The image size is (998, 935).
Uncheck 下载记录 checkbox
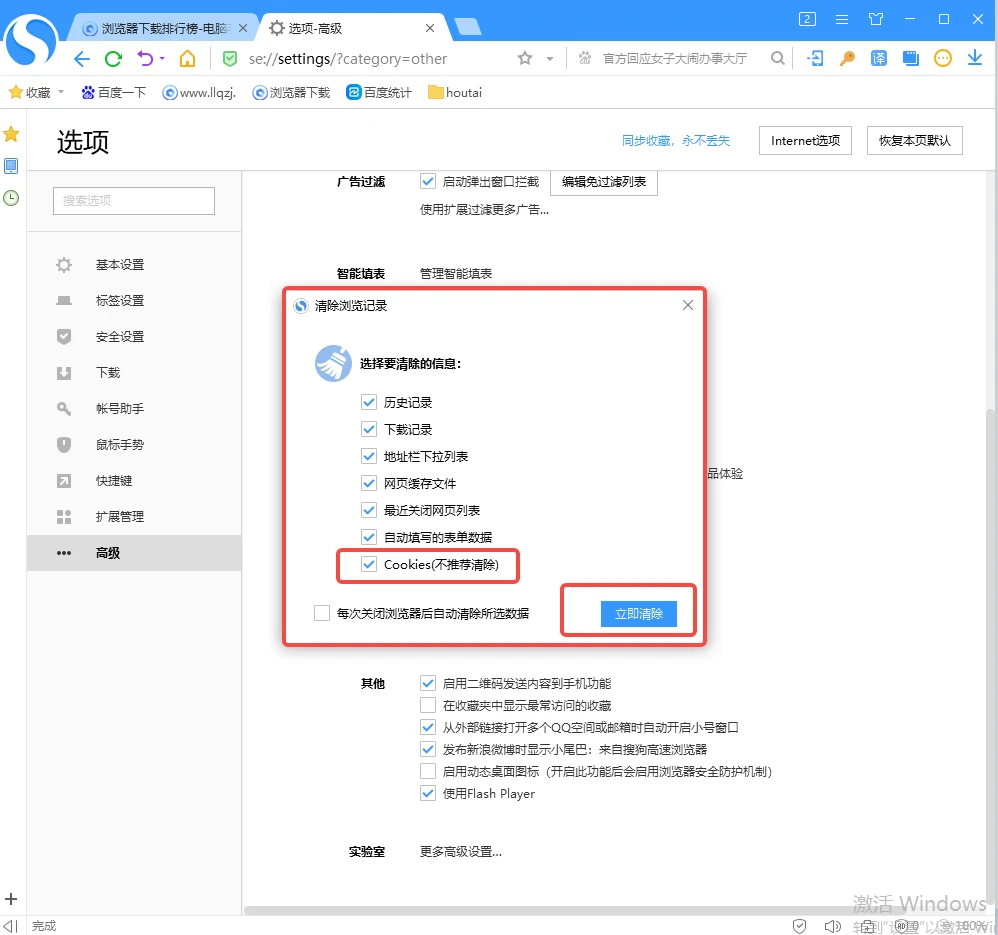point(369,429)
